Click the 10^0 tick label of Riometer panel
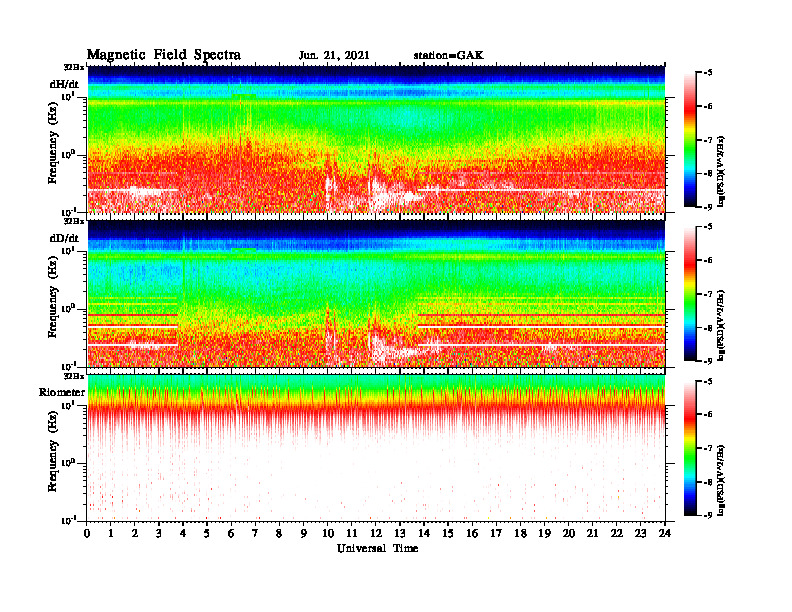The height and width of the screenshot is (612, 792). click(69, 463)
